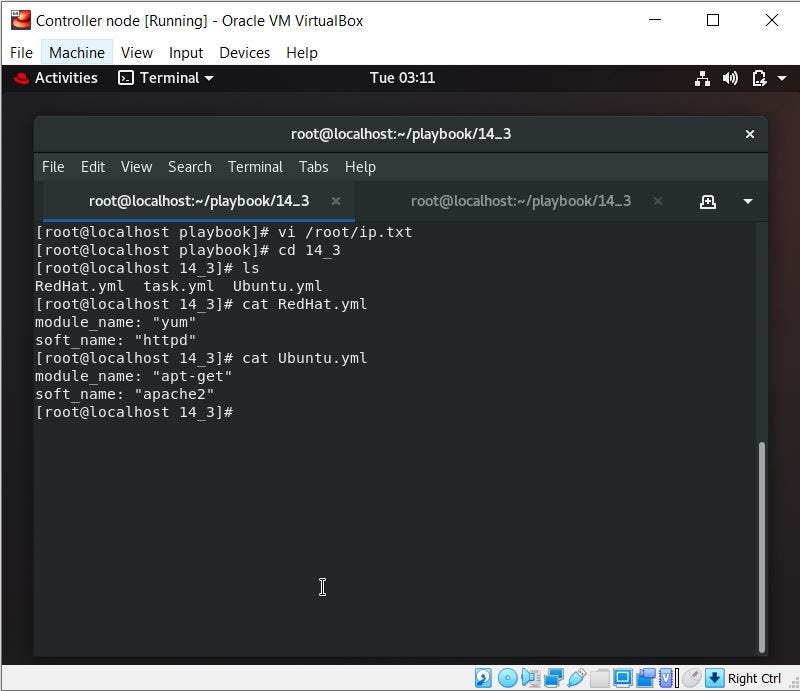
Task: Click the new terminal tab icon
Action: pyautogui.click(x=707, y=202)
